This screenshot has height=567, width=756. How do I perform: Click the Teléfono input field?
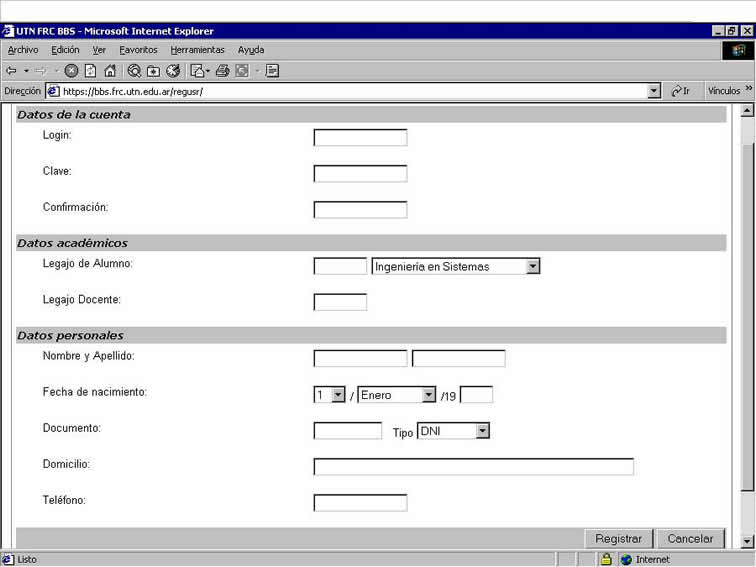360,503
